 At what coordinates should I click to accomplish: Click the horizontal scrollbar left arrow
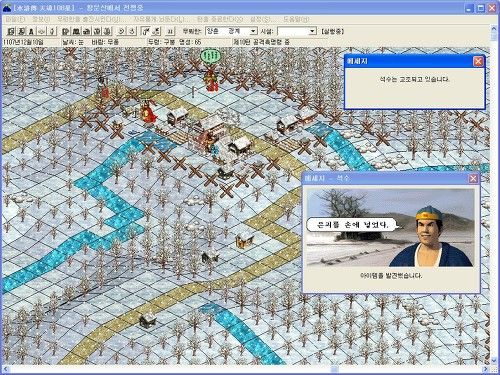click(x=5, y=369)
